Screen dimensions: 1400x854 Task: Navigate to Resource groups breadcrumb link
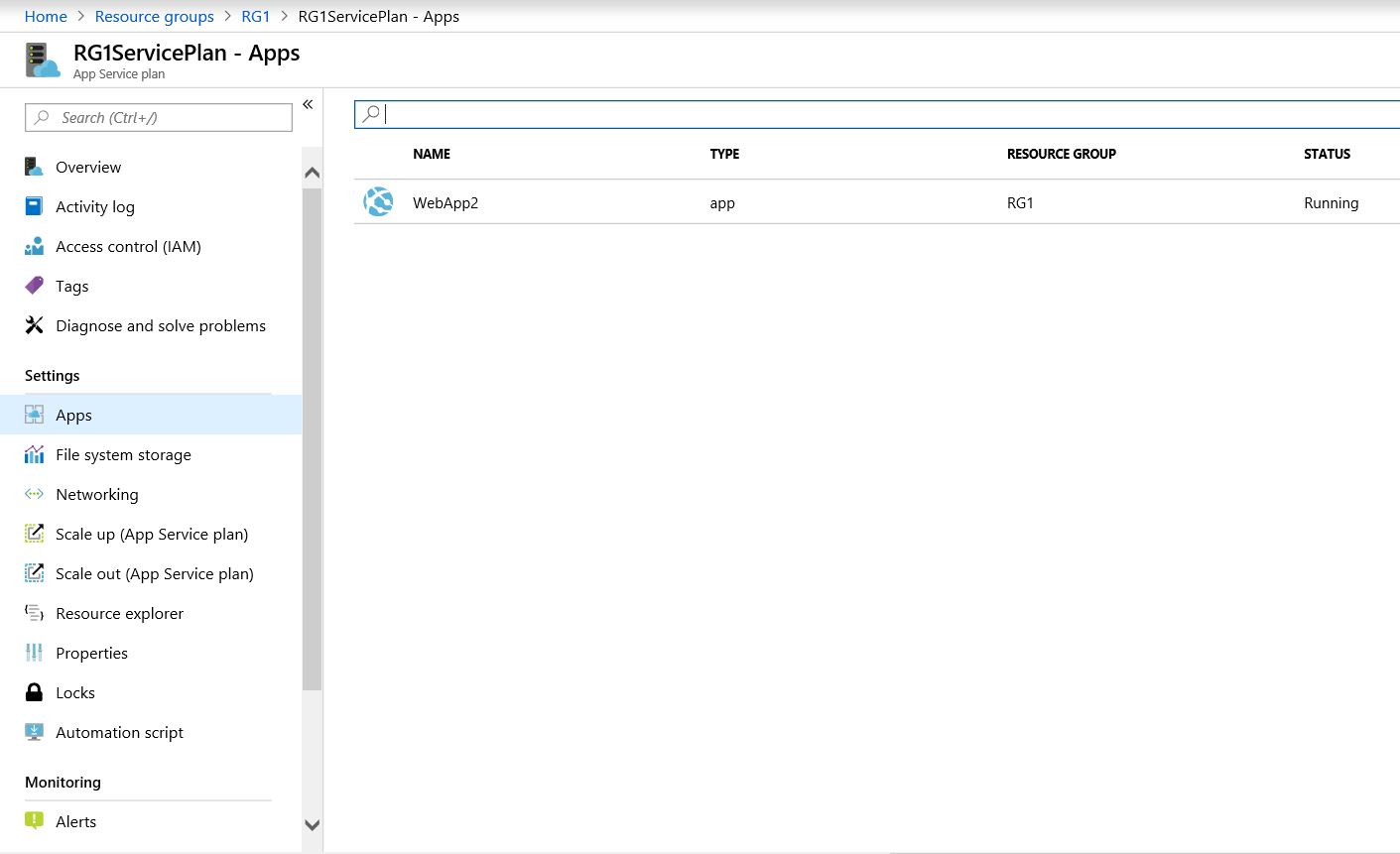coord(154,16)
